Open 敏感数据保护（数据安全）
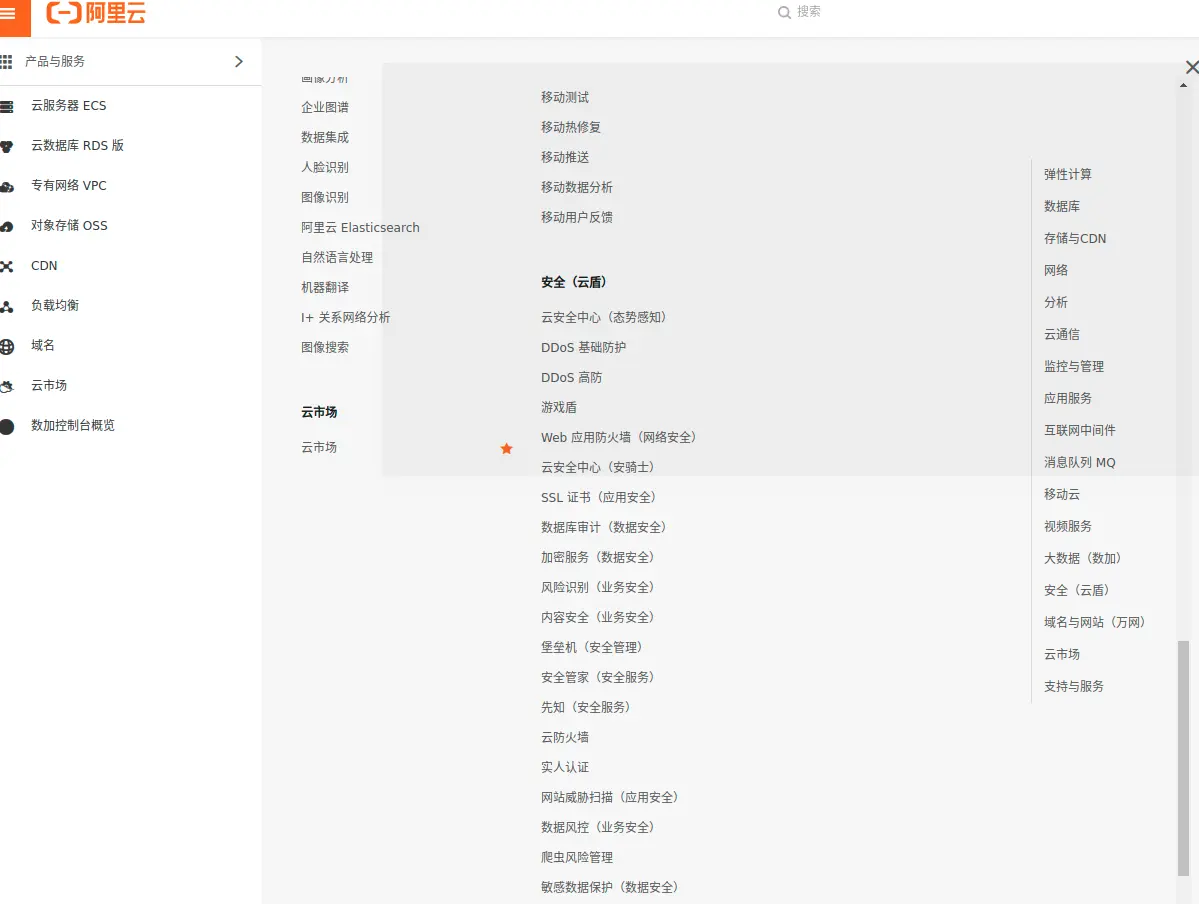 coord(610,887)
